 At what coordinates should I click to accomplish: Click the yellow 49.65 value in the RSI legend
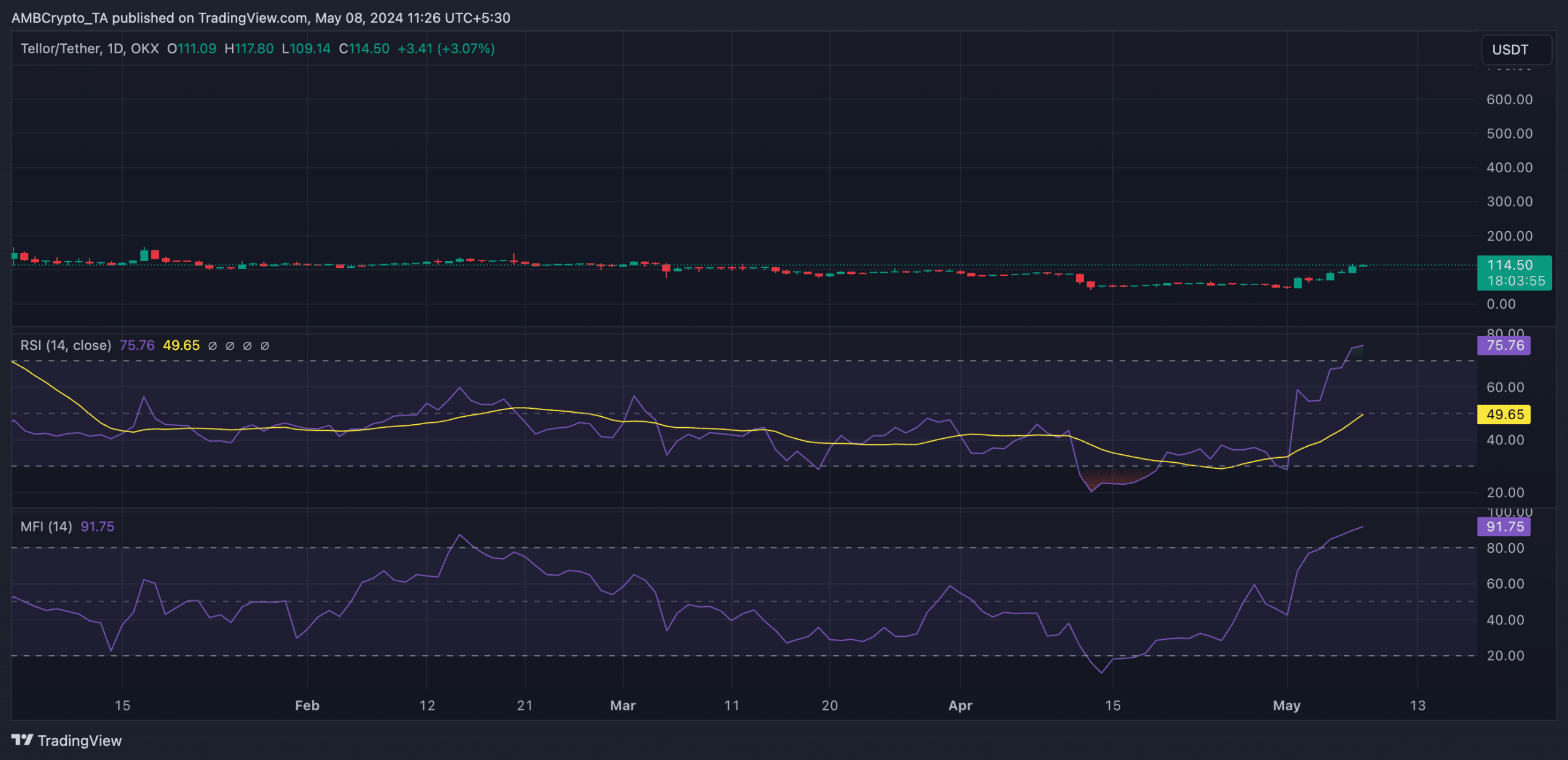point(181,345)
